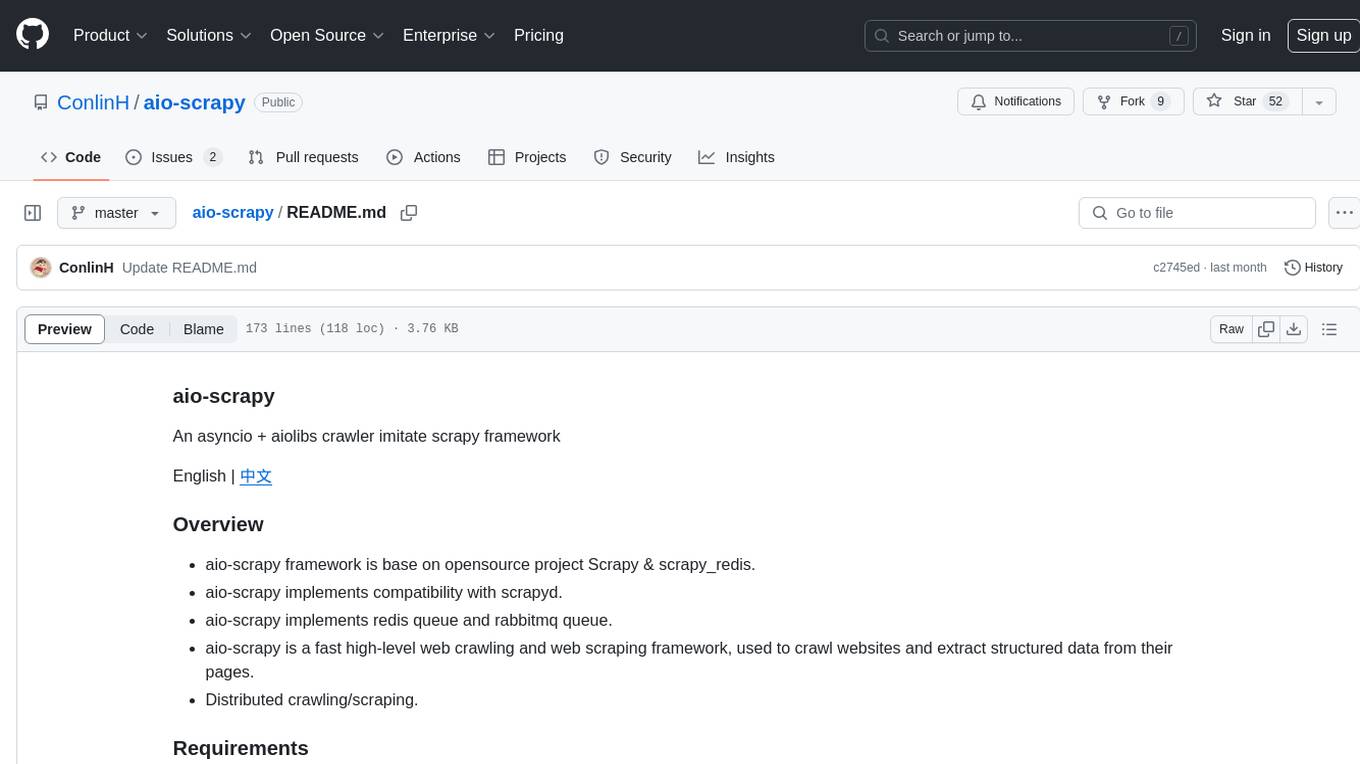Click the Requirements heading
1360x764 pixels.
point(241,748)
